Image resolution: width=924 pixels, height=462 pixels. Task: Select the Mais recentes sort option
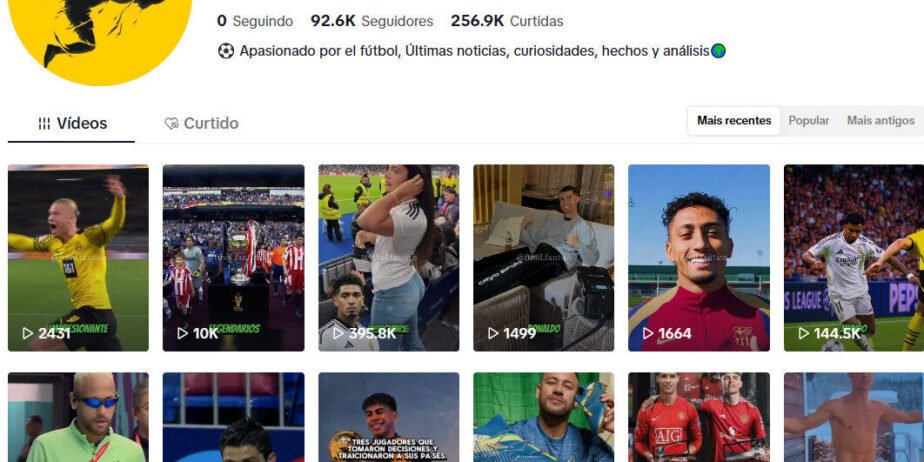pos(734,120)
